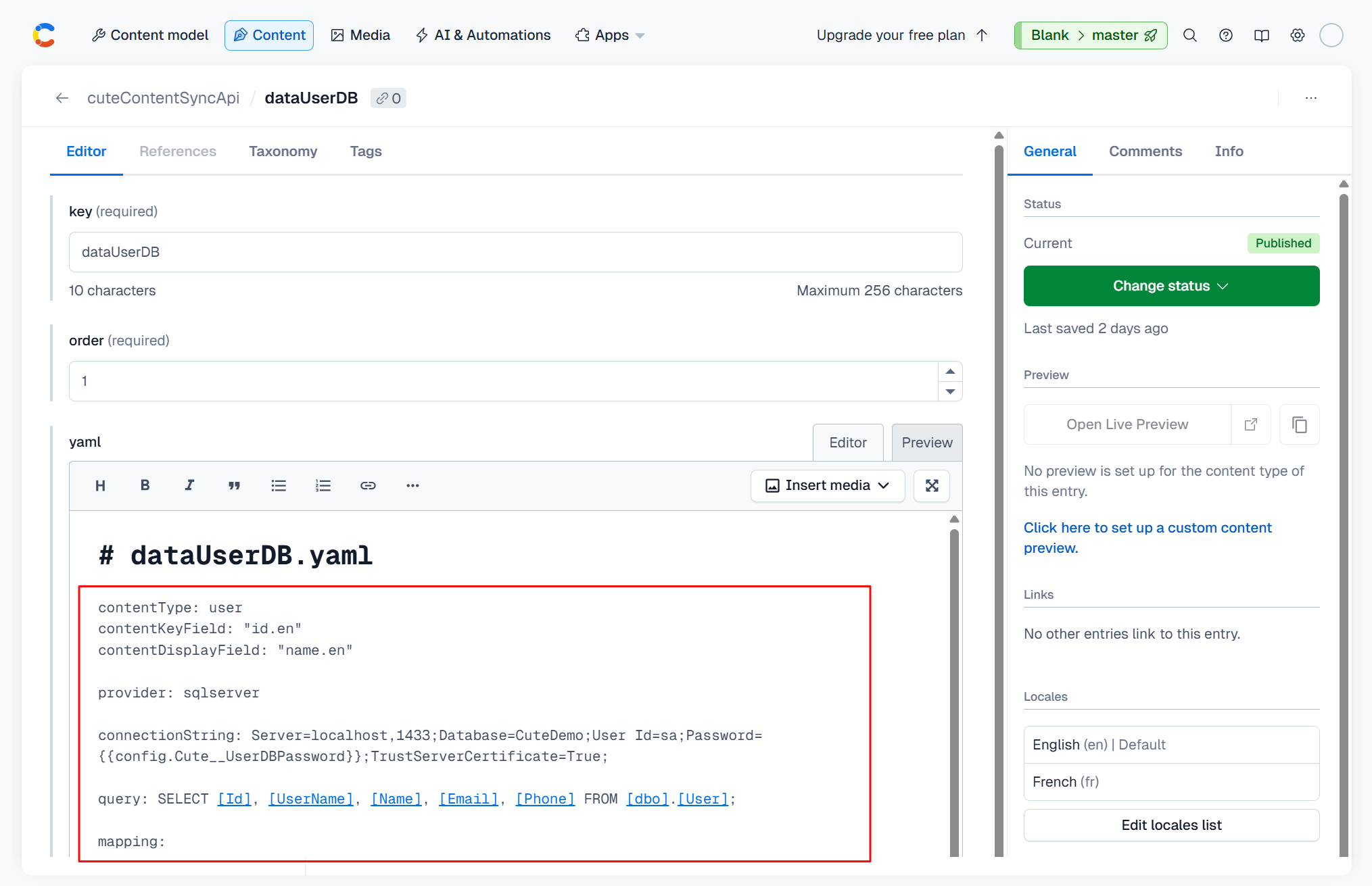Switch yaml field to Editor mode
This screenshot has width=1372, height=886.
pos(847,443)
